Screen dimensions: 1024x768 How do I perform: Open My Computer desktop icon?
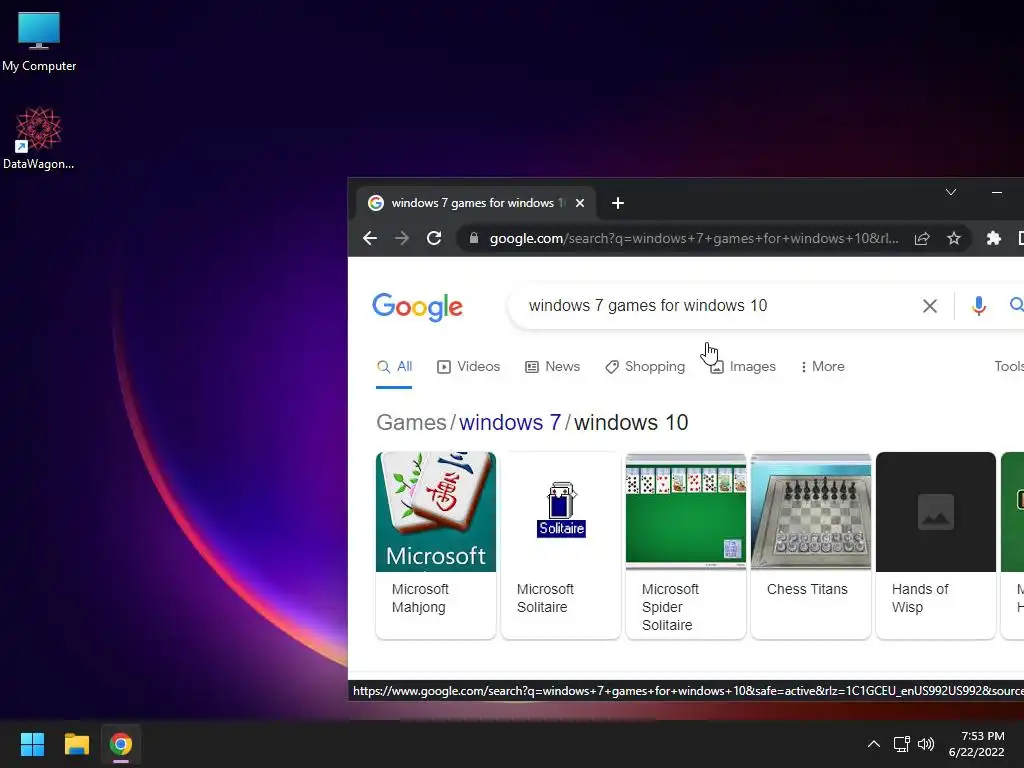[x=39, y=40]
